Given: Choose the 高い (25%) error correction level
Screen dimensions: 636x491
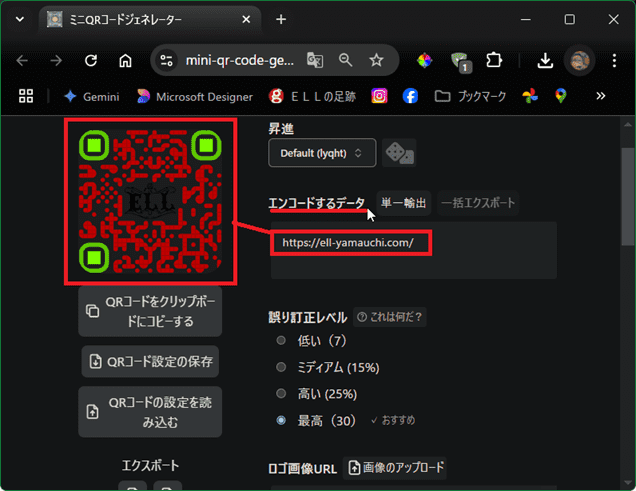Looking at the screenshot, I should tap(281, 393).
